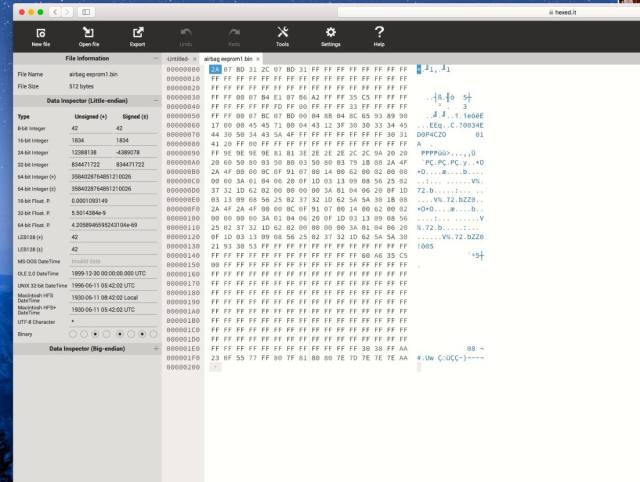The image size is (640, 482).
Task: Expand the Data Inspector (Big-endian) panel
Action: coord(156,349)
